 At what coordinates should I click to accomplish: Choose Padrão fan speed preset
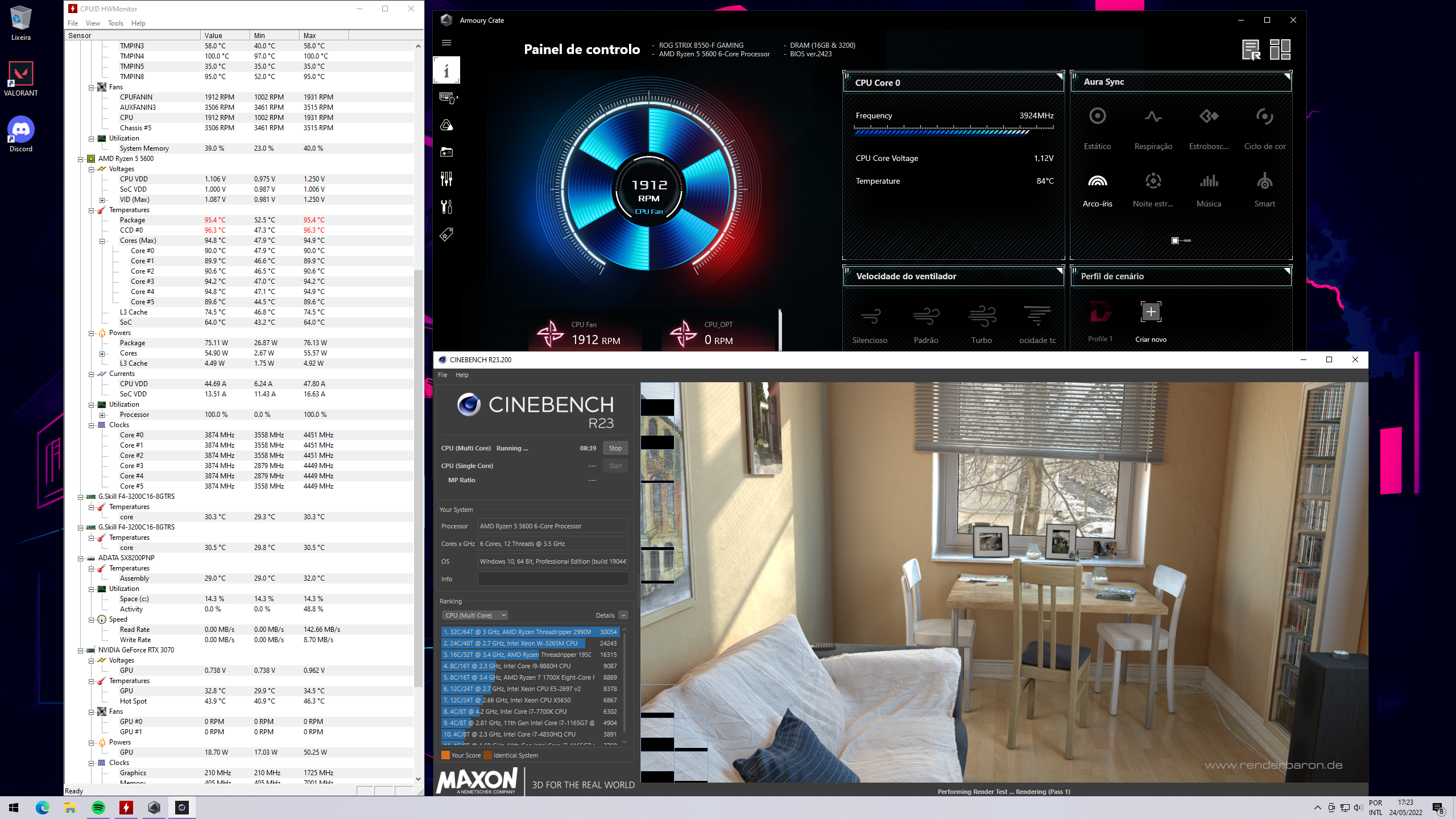point(926,317)
